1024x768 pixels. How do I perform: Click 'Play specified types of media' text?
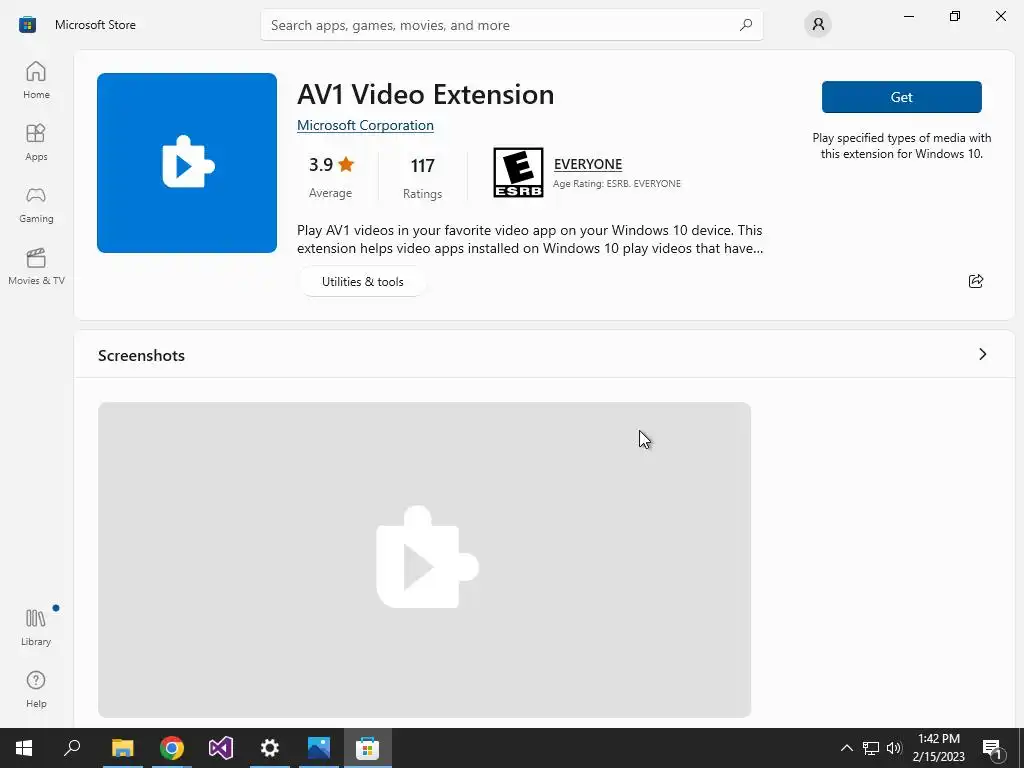pos(901,146)
